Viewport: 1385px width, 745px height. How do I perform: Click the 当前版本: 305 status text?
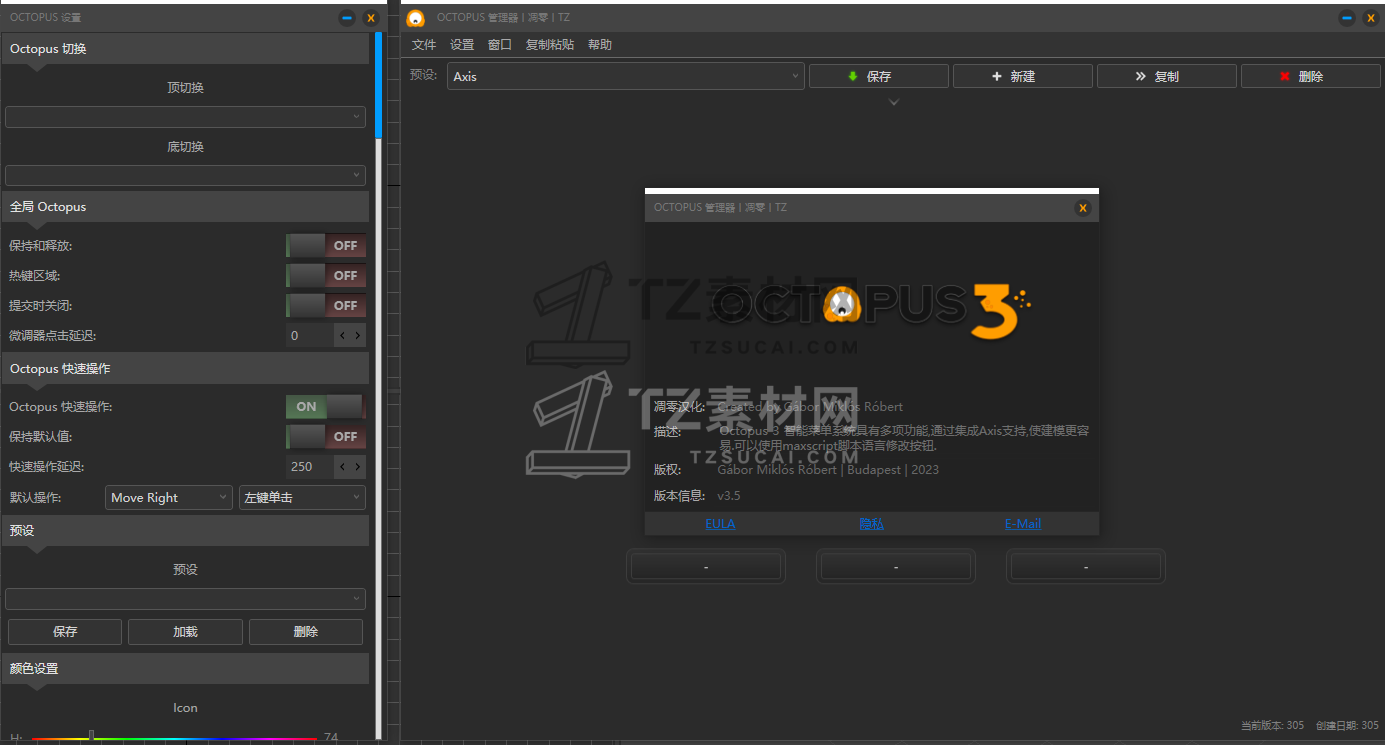(1272, 726)
